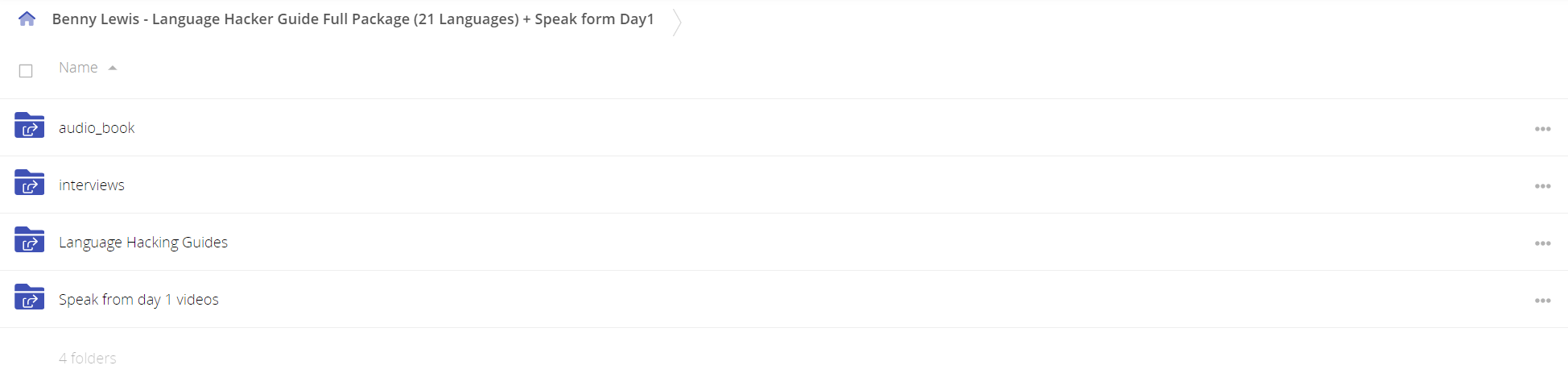Open more options for interviews
Viewport: 1568px width, 382px height.
pyautogui.click(x=1542, y=186)
